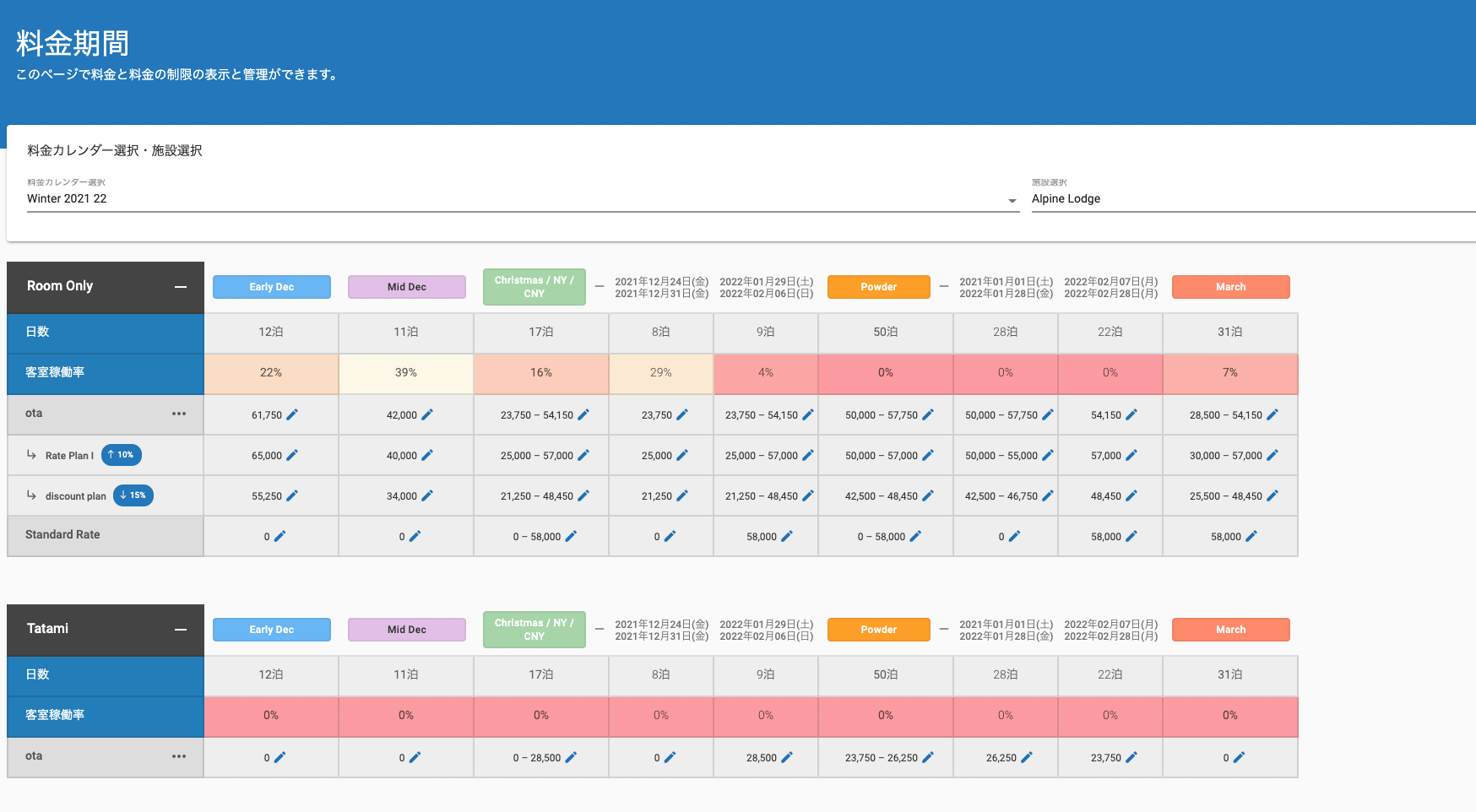Open the Room Only ota three-dot menu
This screenshot has width=1476, height=812.
tap(179, 414)
